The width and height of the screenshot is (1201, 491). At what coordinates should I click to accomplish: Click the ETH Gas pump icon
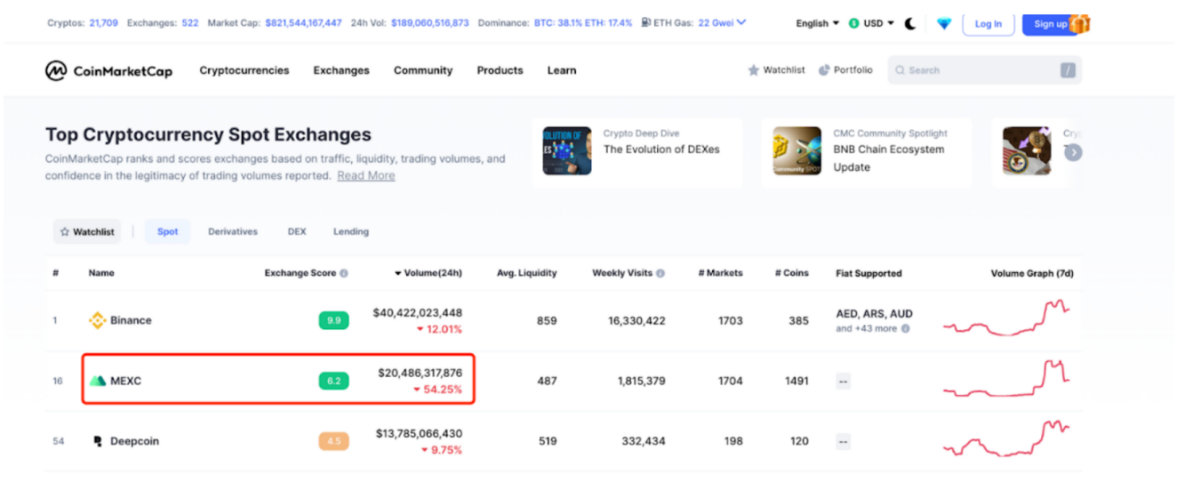(647, 23)
